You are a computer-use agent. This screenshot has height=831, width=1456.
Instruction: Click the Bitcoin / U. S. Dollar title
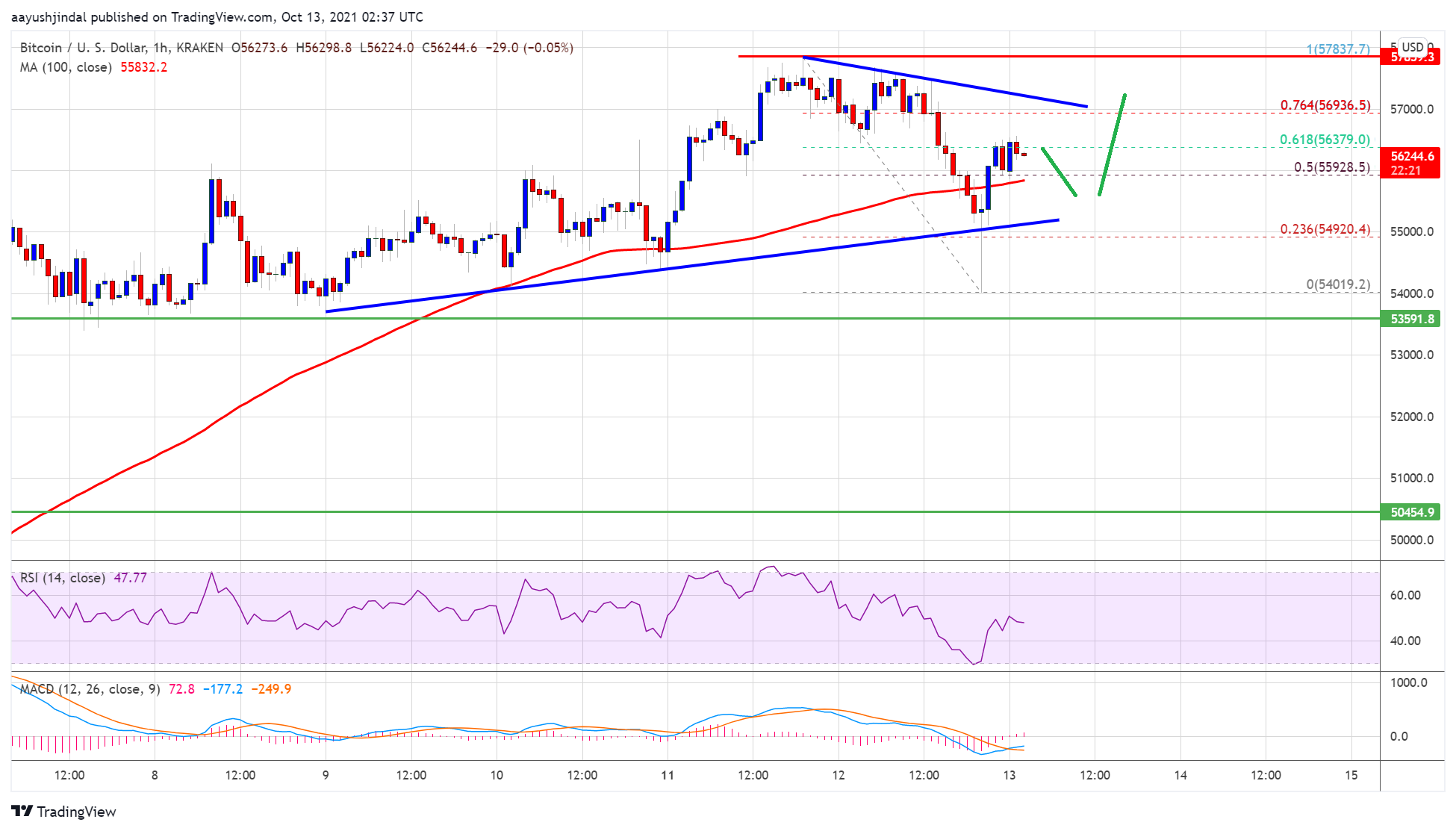pos(82,48)
